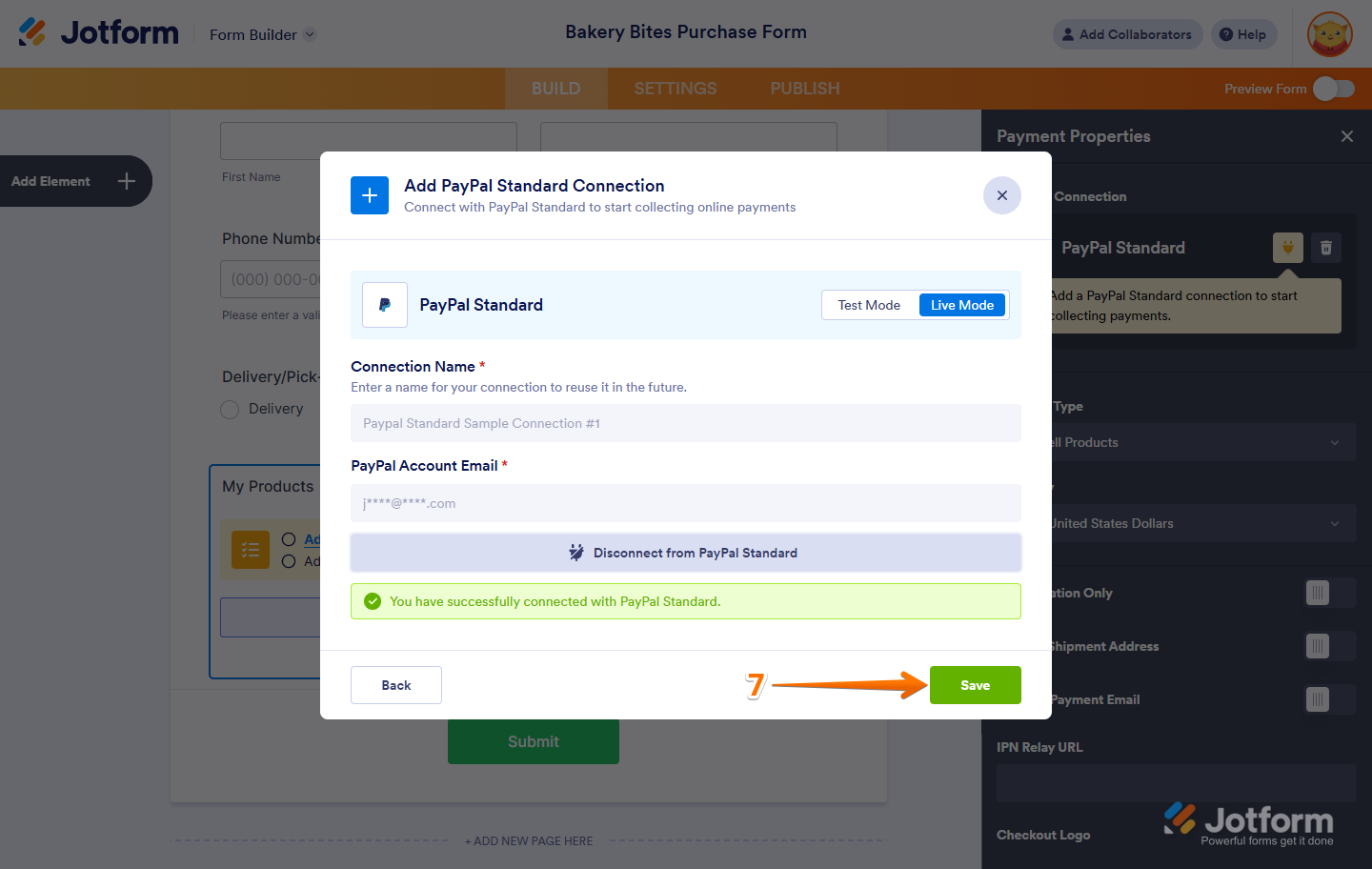Close the PayPal connection dialog
The image size is (1372, 869).
click(x=1002, y=195)
